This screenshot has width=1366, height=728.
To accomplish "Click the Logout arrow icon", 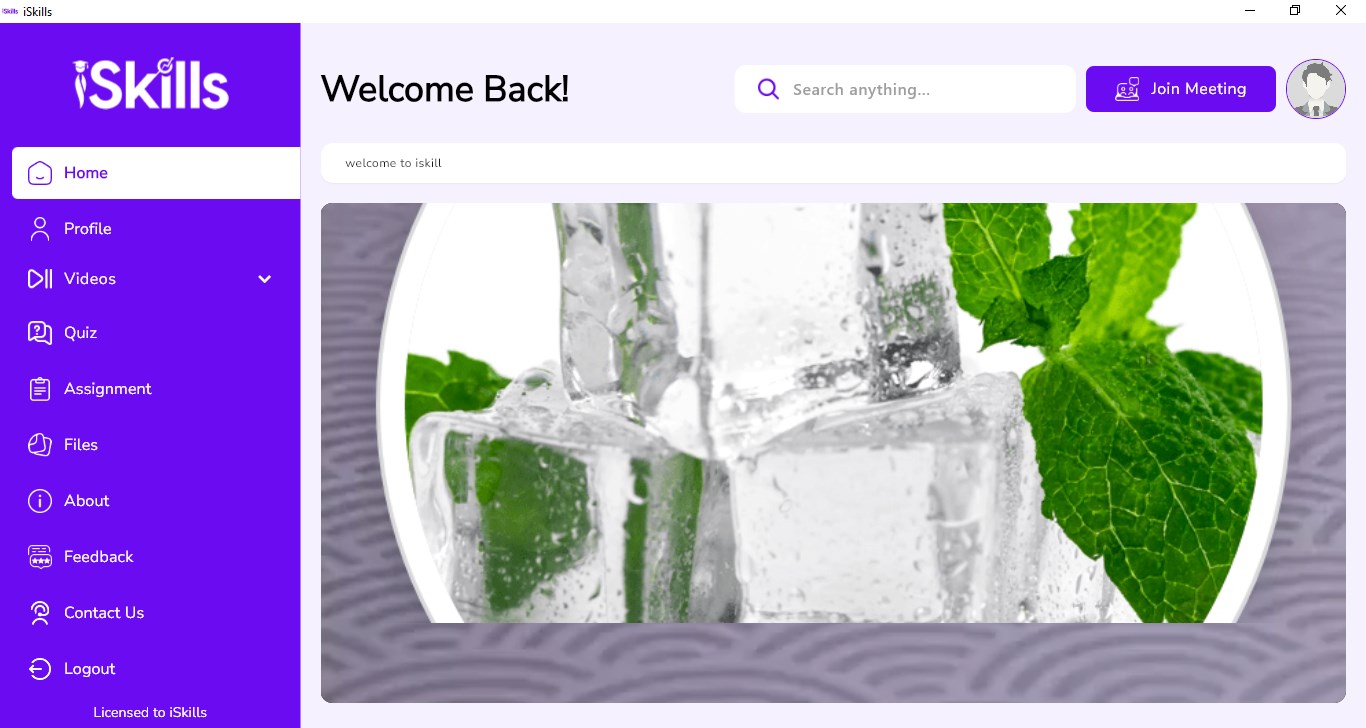I will point(40,669).
